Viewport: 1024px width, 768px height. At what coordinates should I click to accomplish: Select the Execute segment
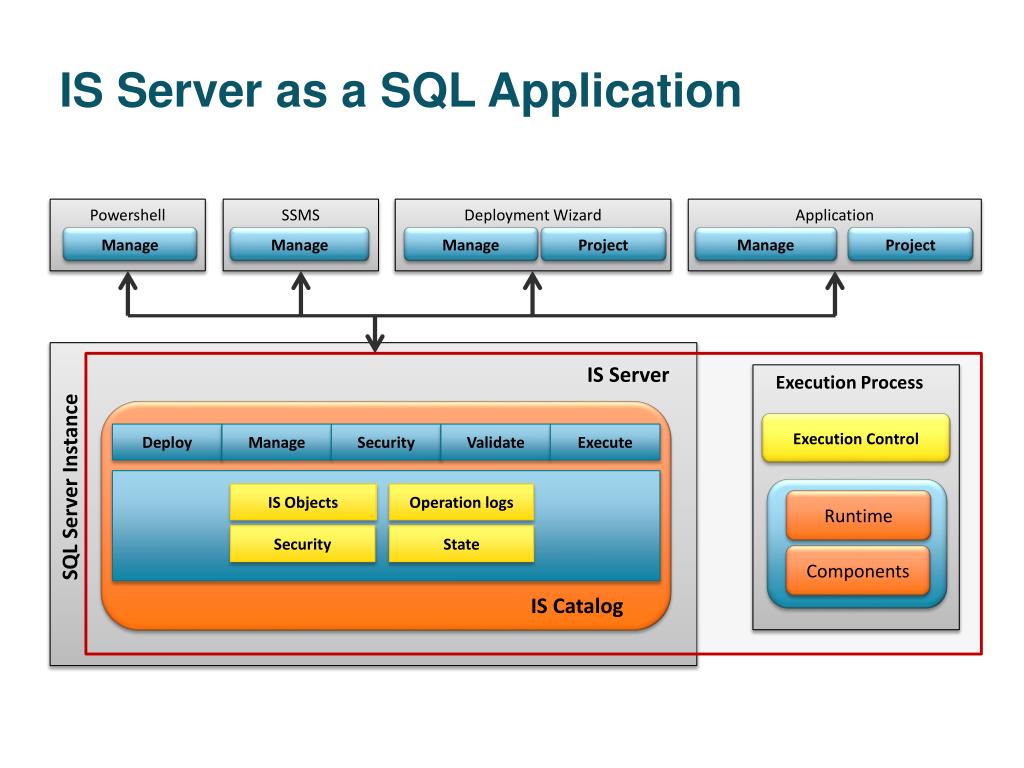coord(605,442)
